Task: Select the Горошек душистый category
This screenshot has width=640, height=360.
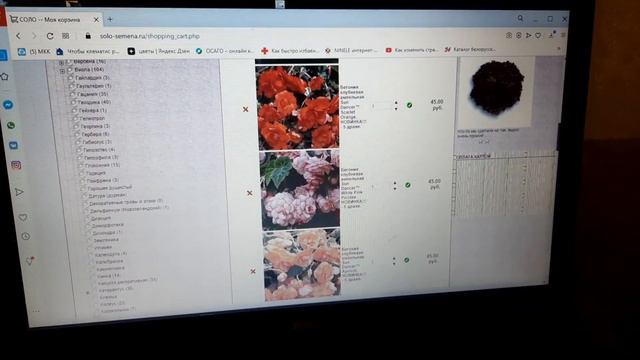Action: coord(110,188)
